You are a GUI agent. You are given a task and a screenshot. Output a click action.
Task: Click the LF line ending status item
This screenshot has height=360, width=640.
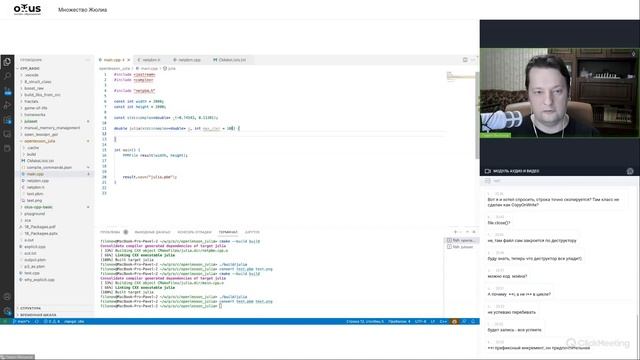433,322
